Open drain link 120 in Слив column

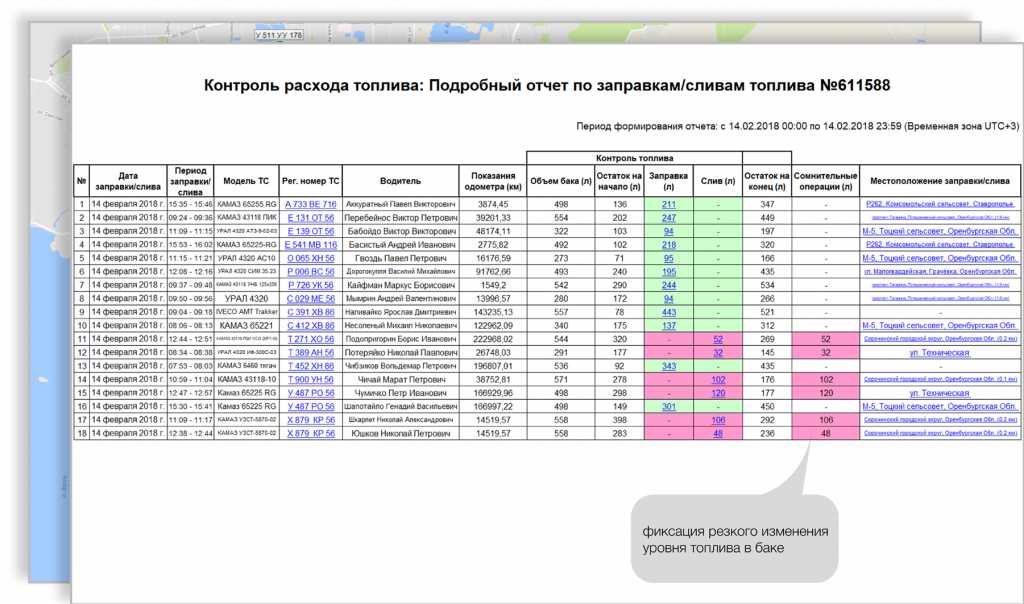718,393
